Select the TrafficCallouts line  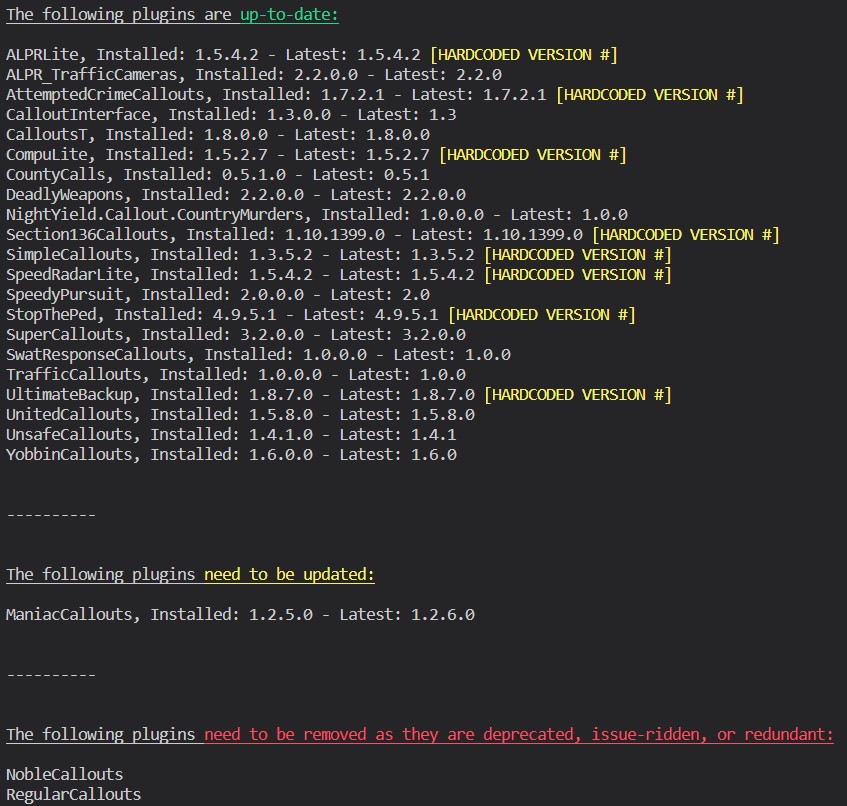tap(236, 374)
